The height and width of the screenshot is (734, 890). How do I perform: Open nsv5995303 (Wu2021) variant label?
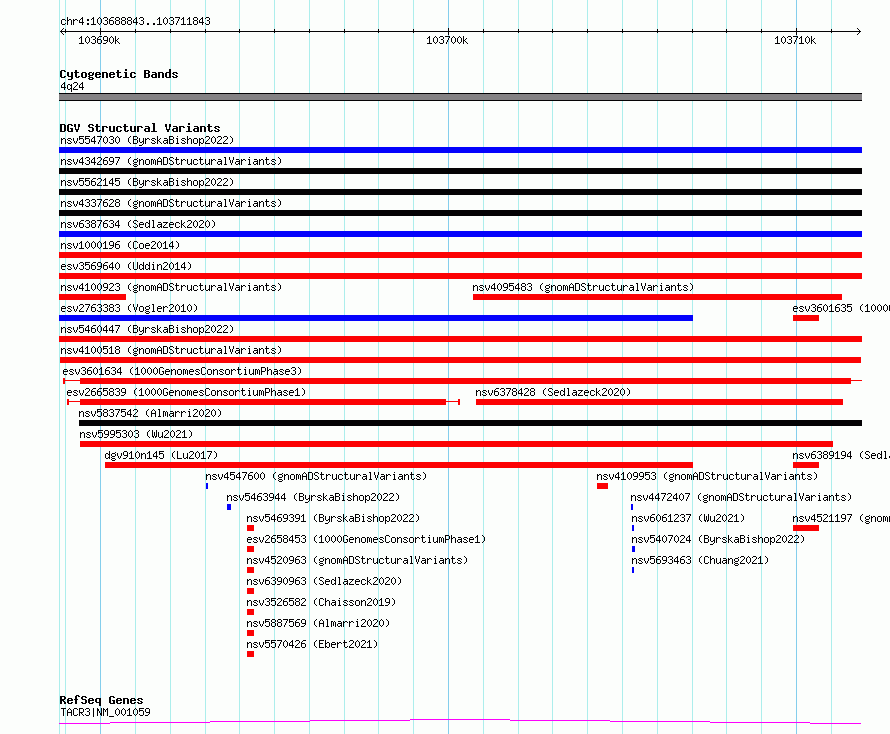coord(136,434)
